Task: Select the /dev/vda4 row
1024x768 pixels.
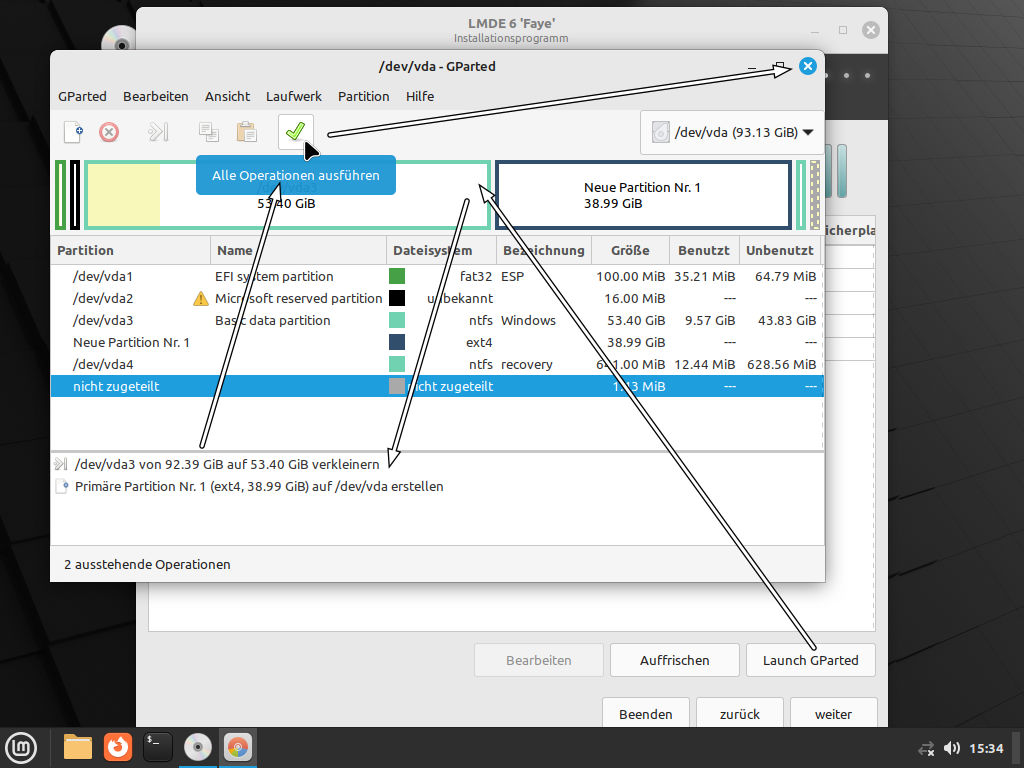Action: pos(437,364)
